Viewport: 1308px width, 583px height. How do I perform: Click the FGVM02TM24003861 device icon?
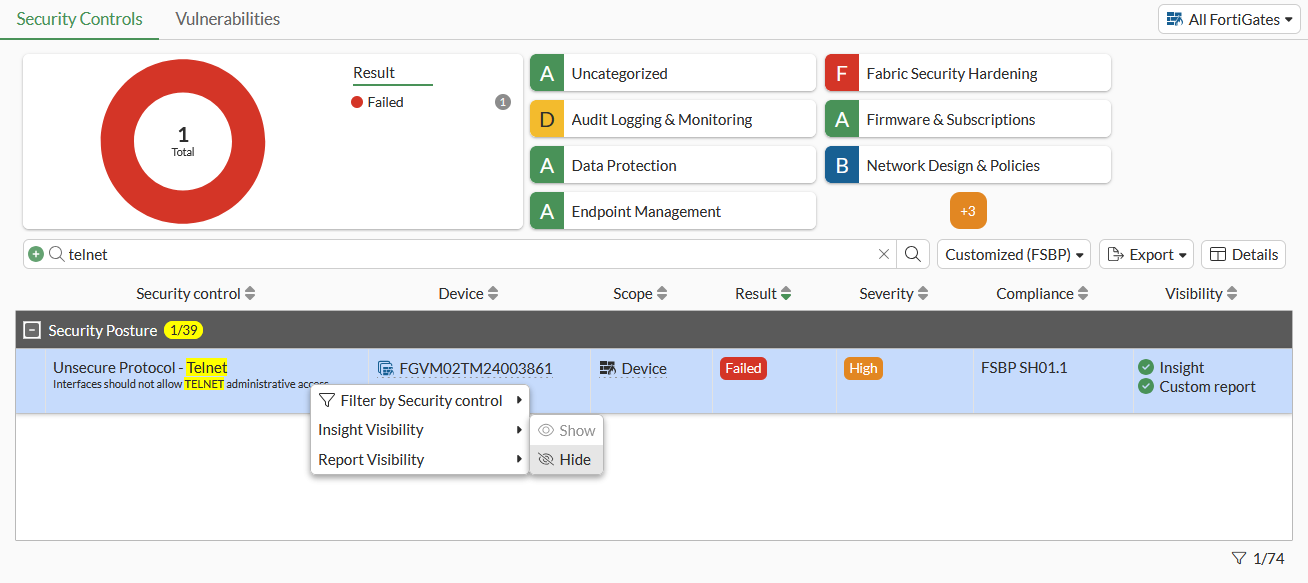pos(385,369)
